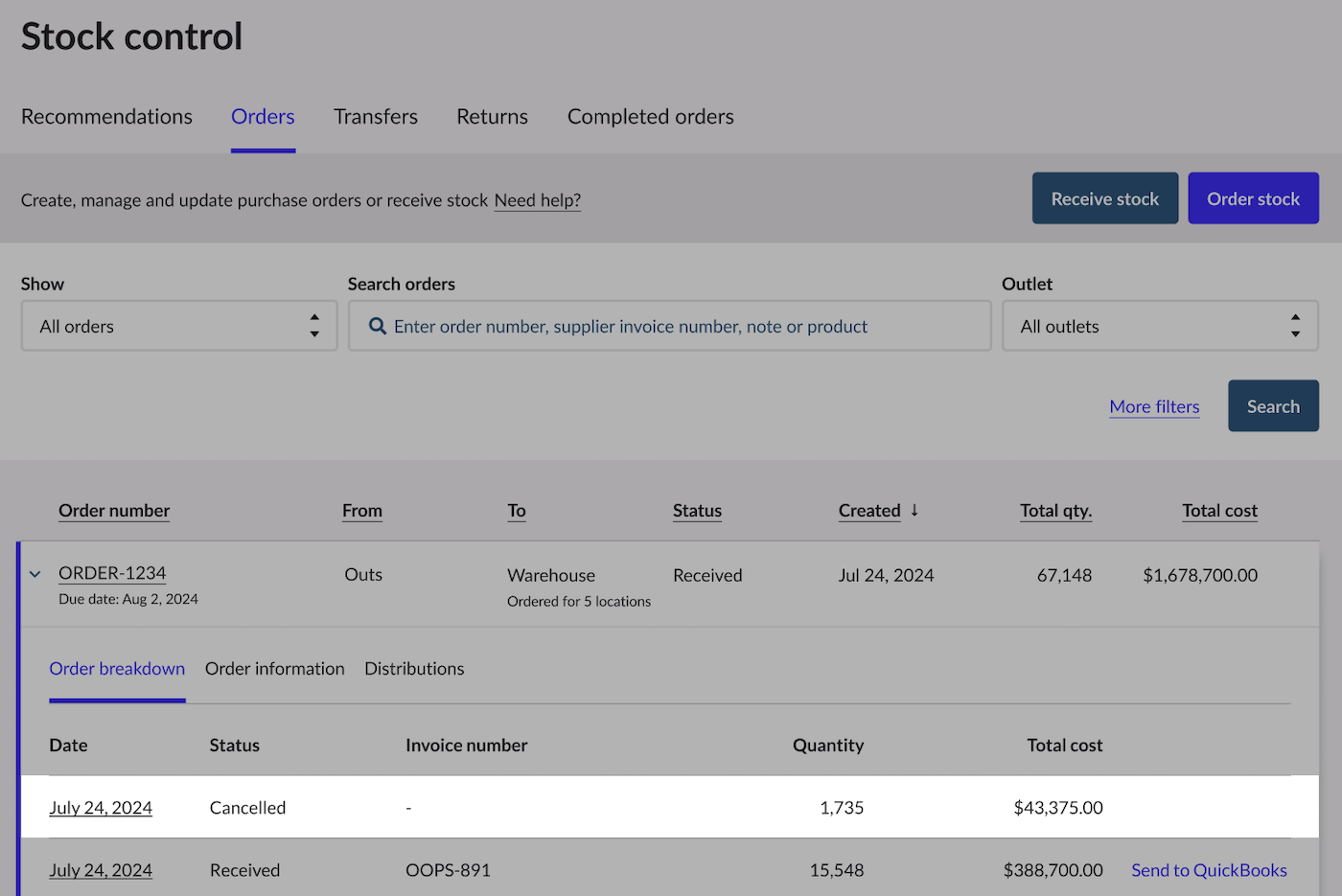Open the Transfers tab
The height and width of the screenshot is (896, 1342).
pos(376,117)
